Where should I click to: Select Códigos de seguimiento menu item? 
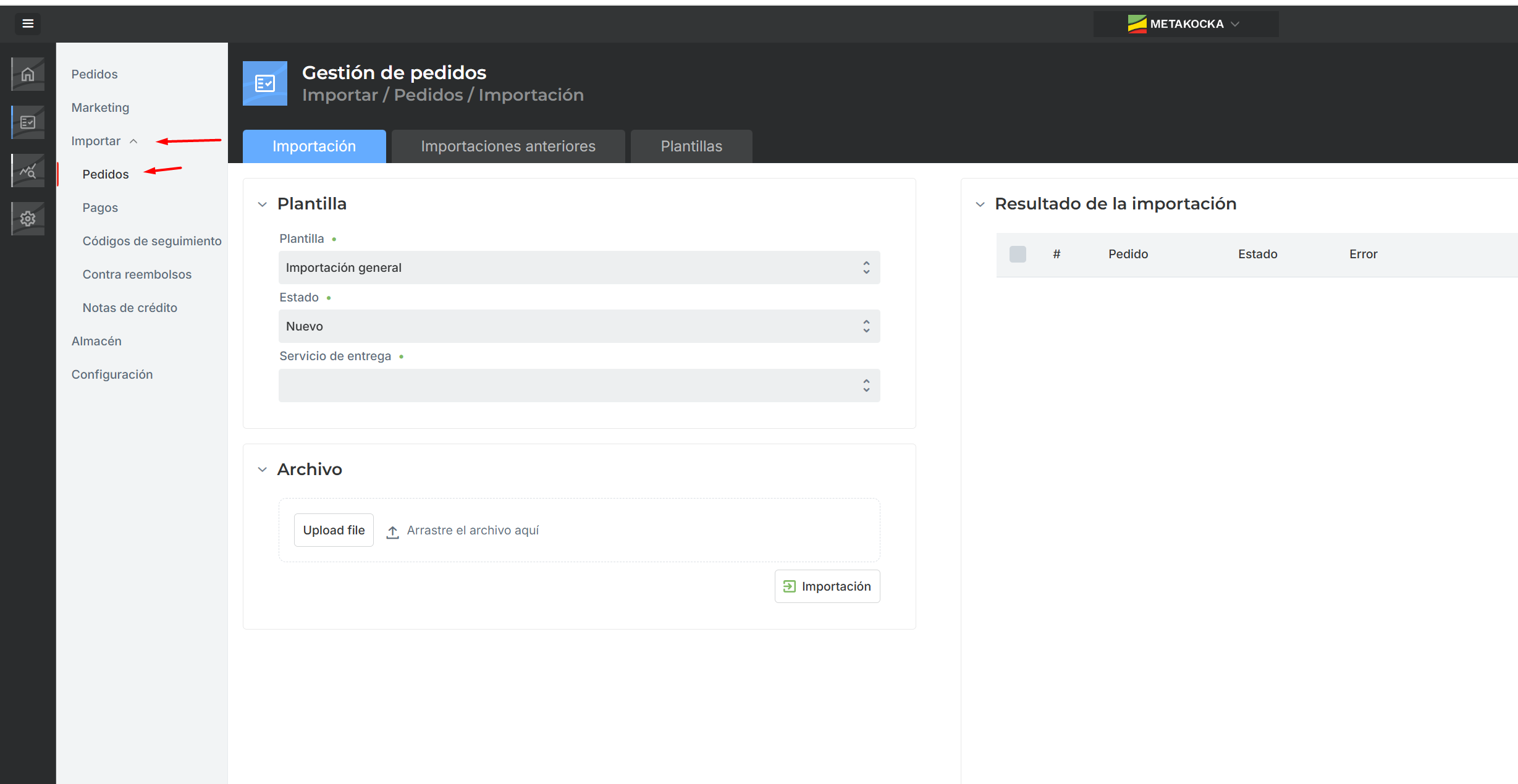pos(152,241)
